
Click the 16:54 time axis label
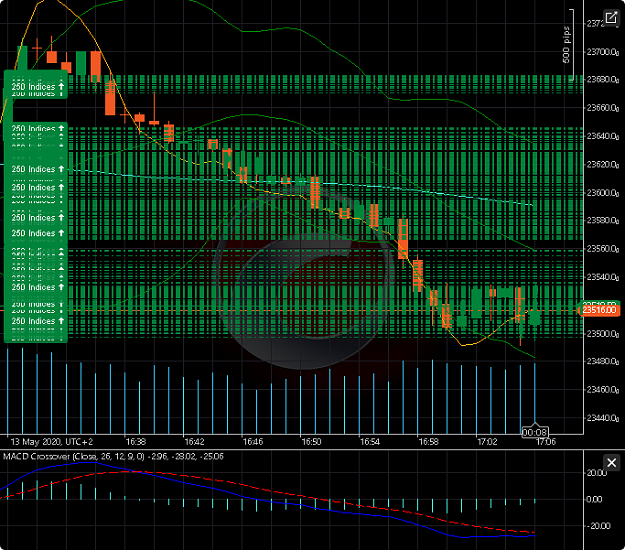click(x=370, y=442)
